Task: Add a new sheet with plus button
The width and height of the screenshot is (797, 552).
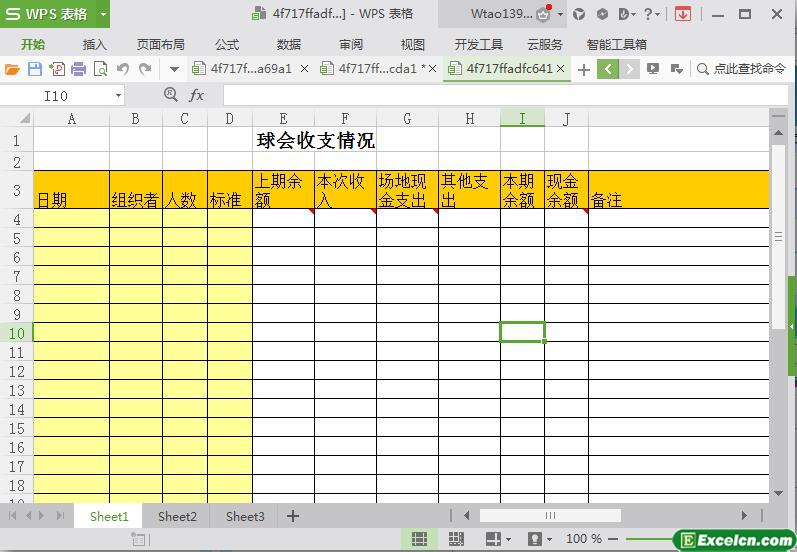Action: pyautogui.click(x=293, y=516)
